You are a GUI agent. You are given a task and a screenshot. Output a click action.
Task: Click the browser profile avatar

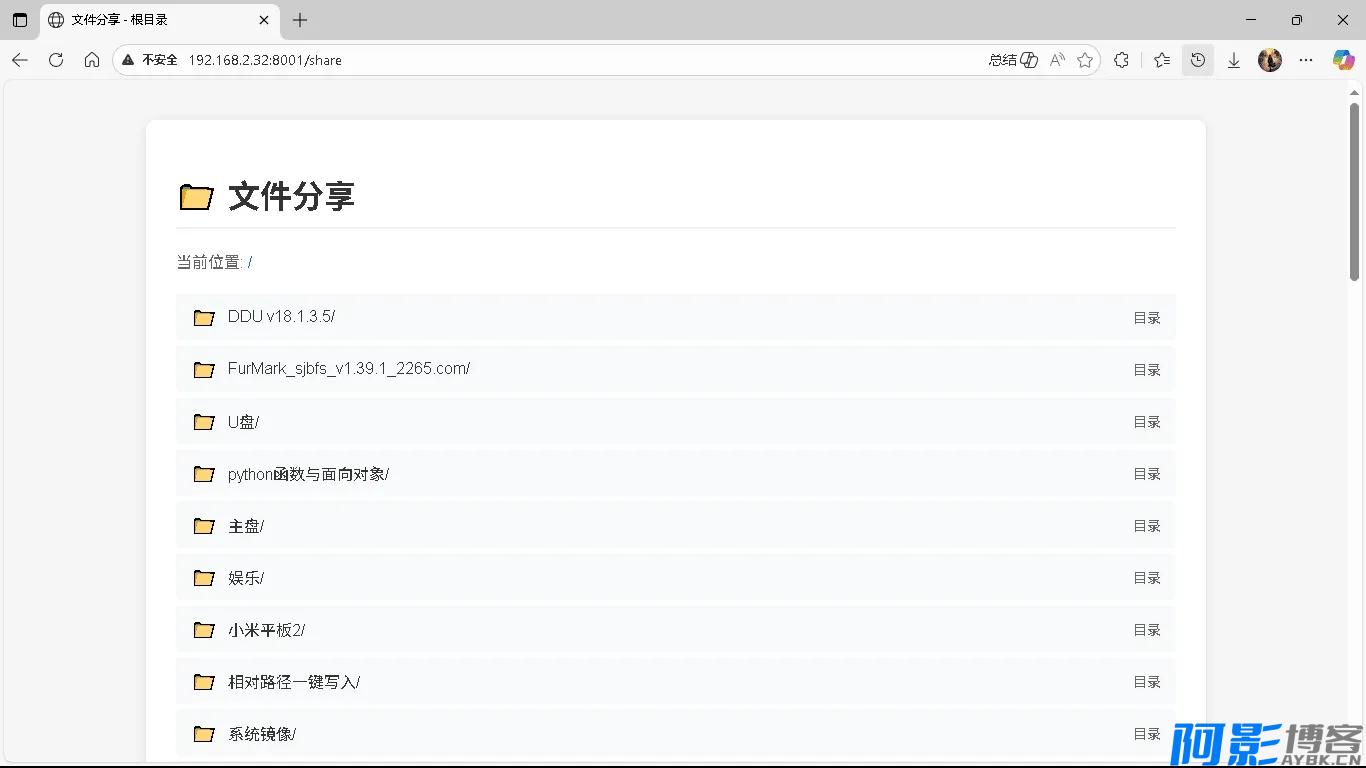pos(1269,60)
